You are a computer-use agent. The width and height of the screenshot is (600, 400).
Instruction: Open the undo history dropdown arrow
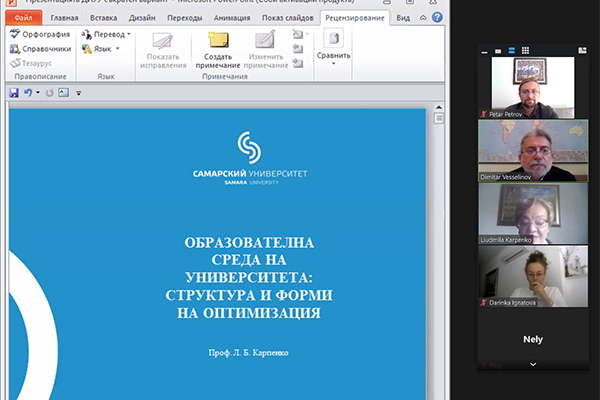[38, 93]
